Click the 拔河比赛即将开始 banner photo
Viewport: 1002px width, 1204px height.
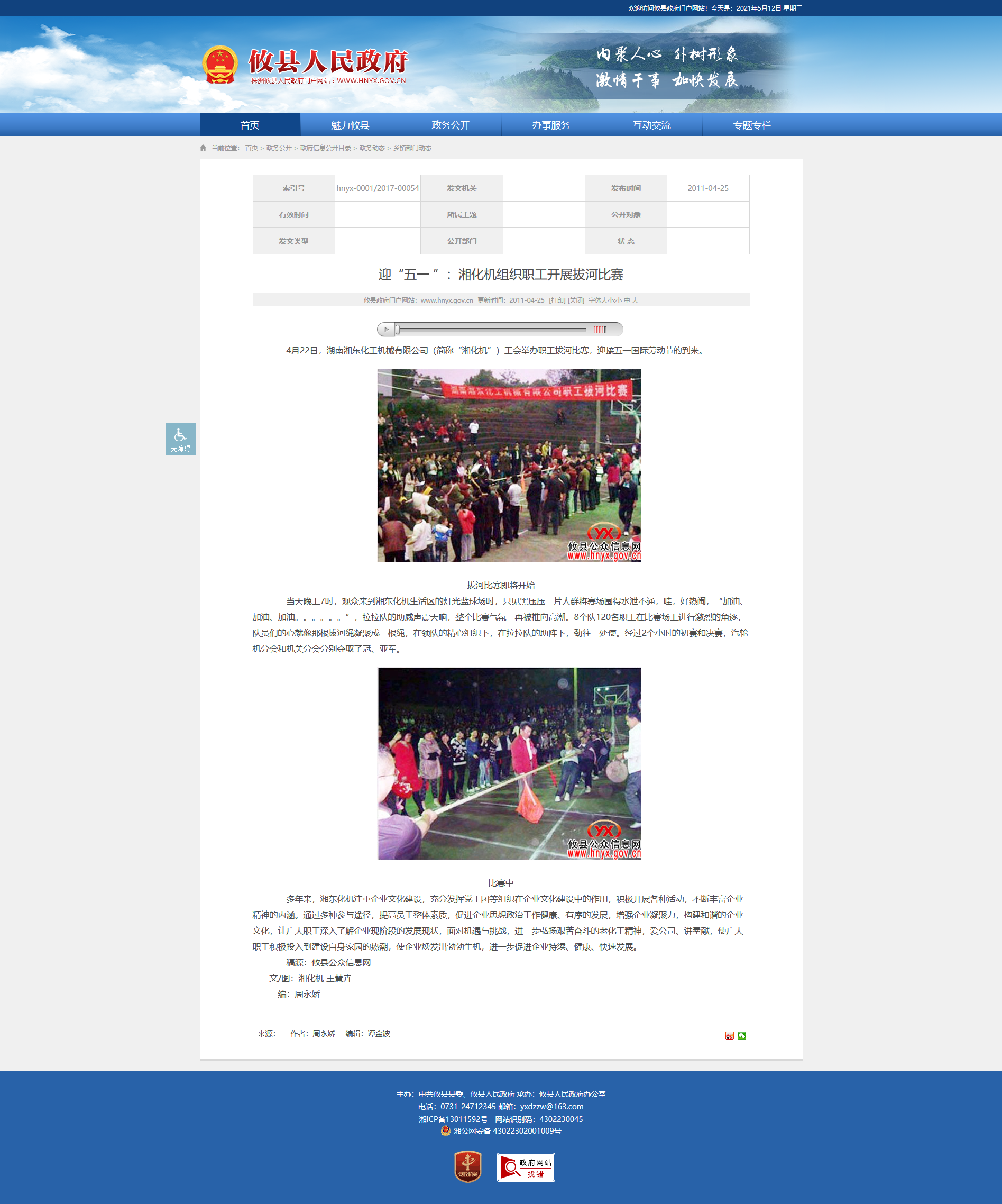coord(509,465)
